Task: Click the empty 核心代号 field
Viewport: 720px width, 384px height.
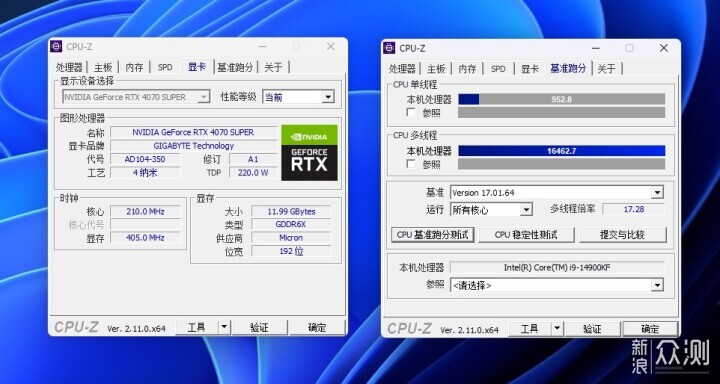Action: pos(145,225)
